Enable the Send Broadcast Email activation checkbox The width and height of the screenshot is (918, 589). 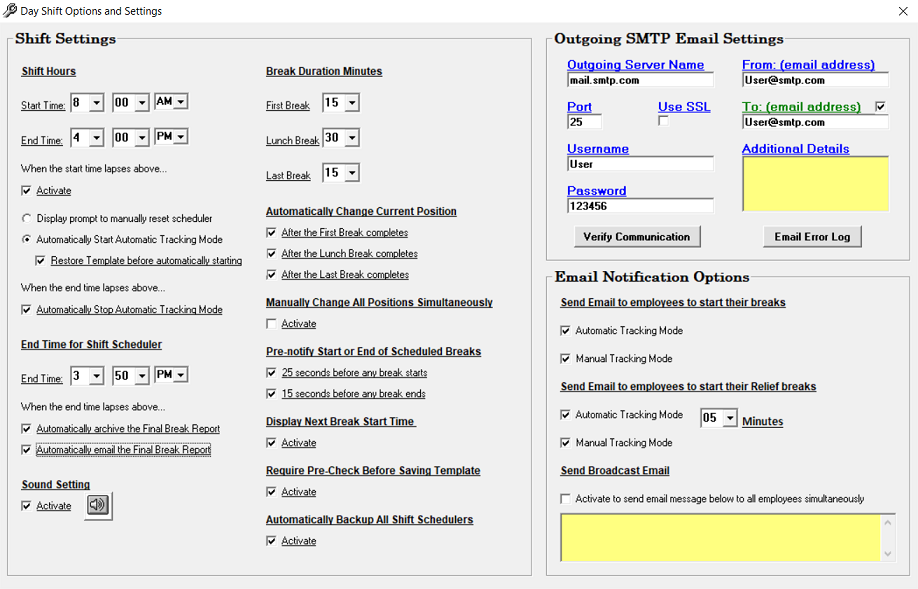567,499
